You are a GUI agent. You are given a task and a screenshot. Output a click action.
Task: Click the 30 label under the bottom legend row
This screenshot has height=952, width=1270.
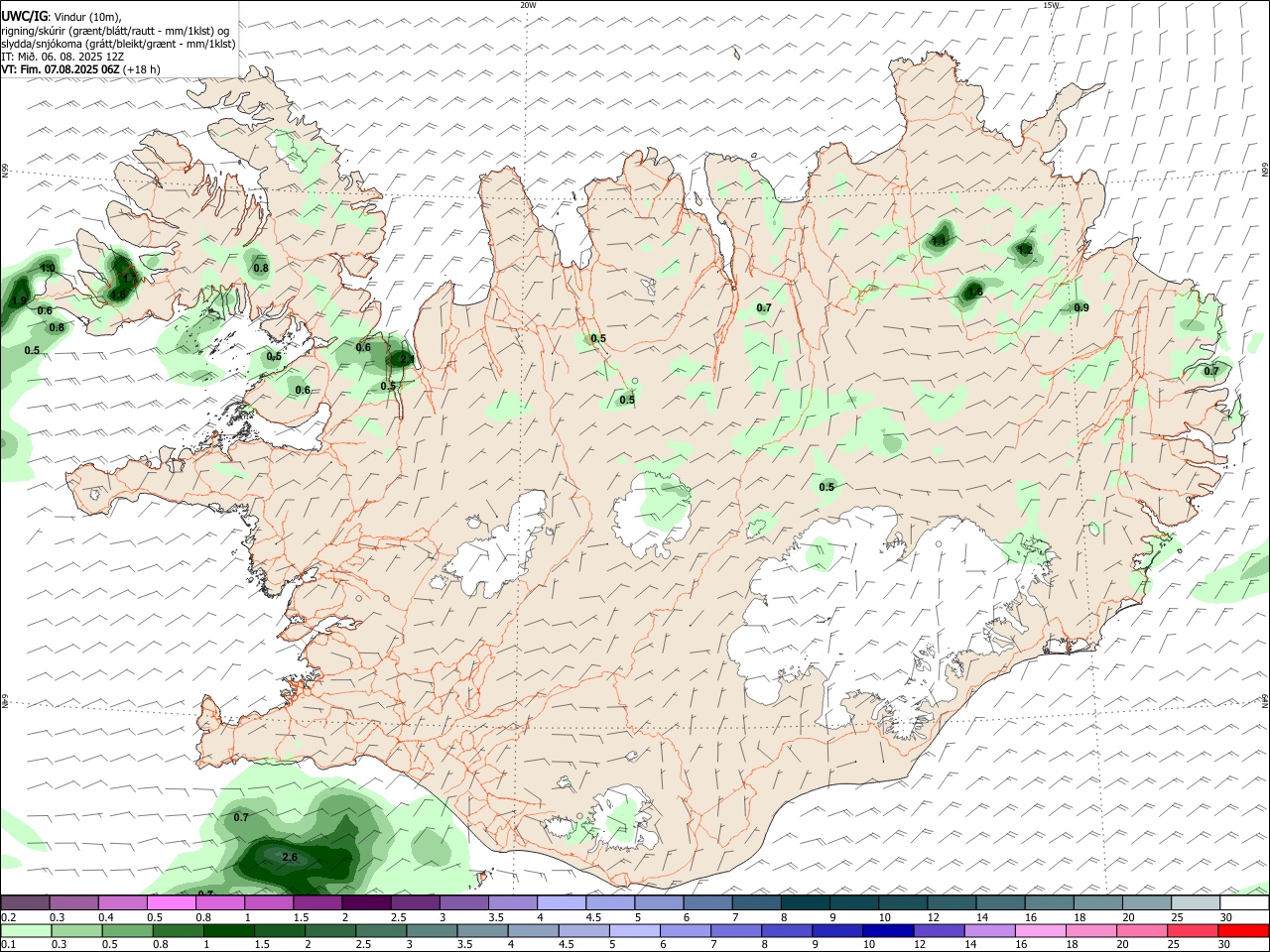[1223, 944]
